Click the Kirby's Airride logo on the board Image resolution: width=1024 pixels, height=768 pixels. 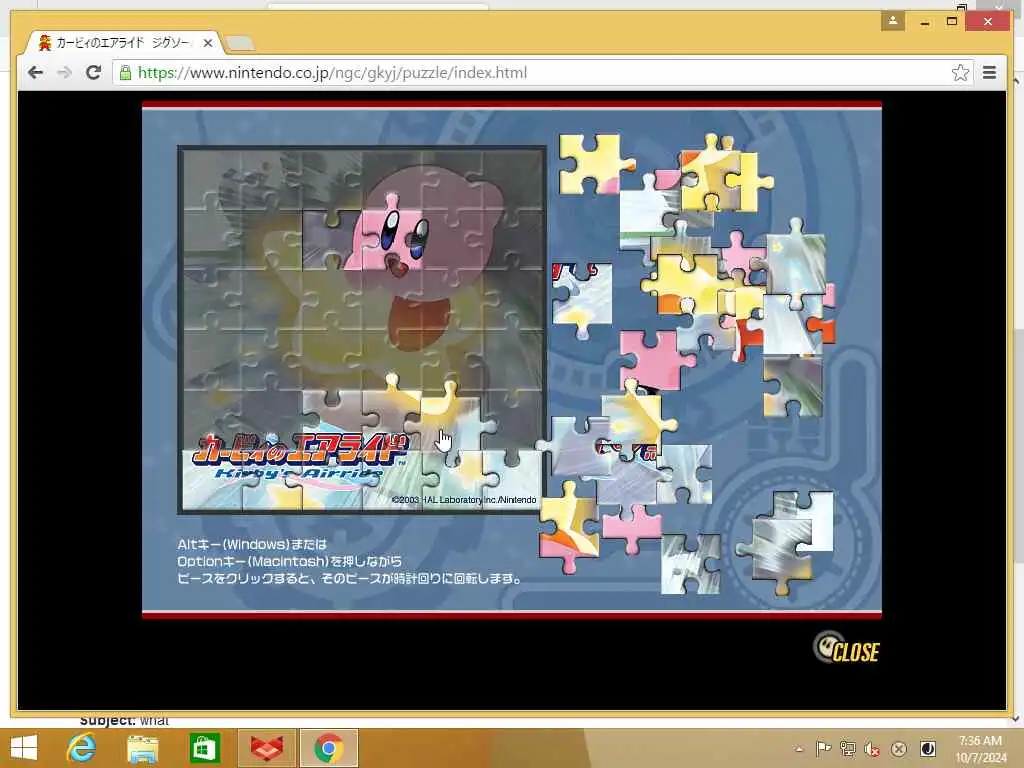(300, 458)
